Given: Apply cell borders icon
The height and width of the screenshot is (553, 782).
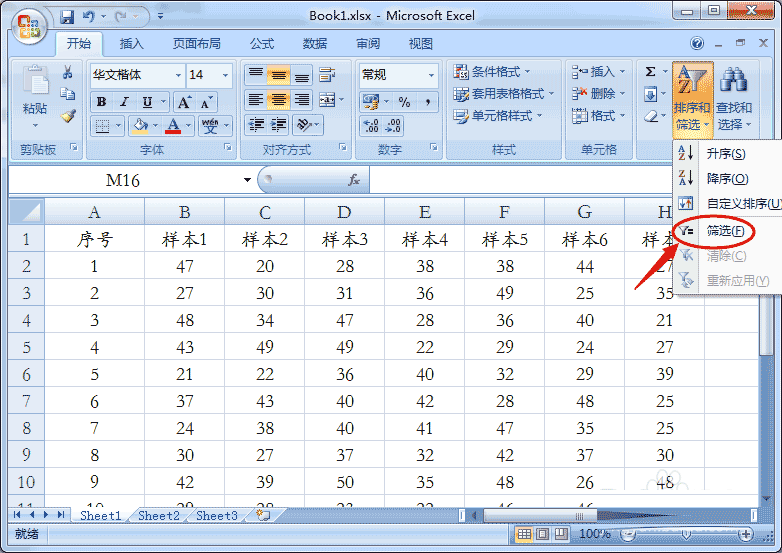Looking at the screenshot, I should pyautogui.click(x=102, y=126).
